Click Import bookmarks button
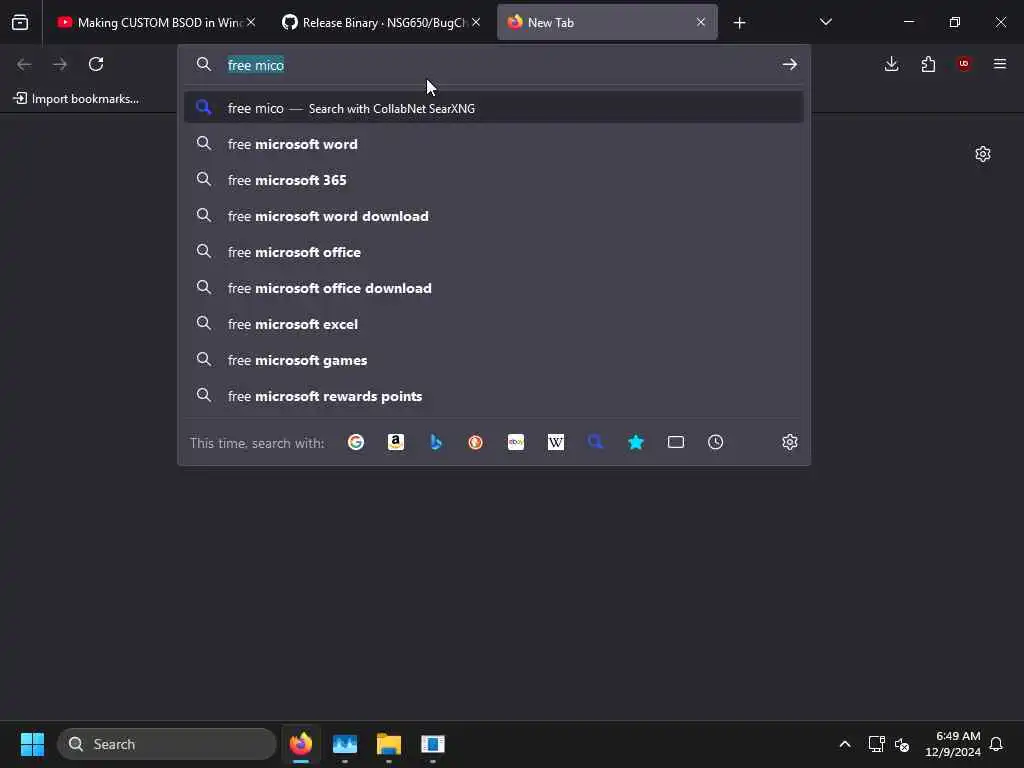The height and width of the screenshot is (768, 1024). 77,99
